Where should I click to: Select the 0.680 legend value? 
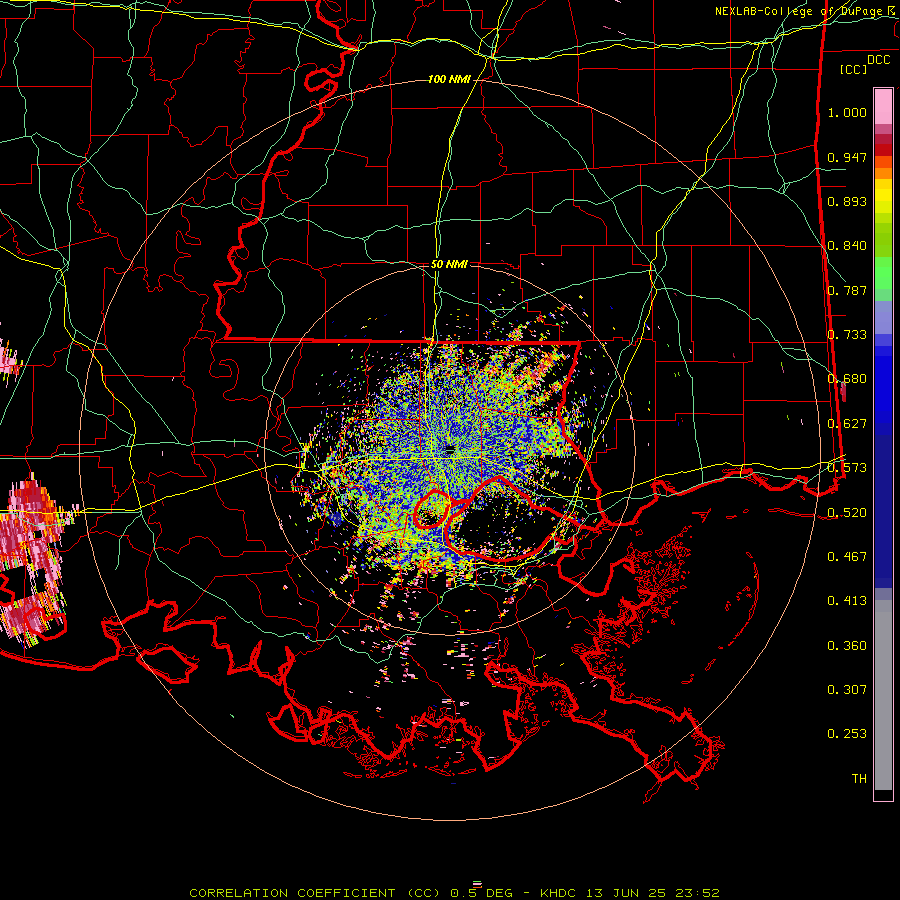point(847,379)
